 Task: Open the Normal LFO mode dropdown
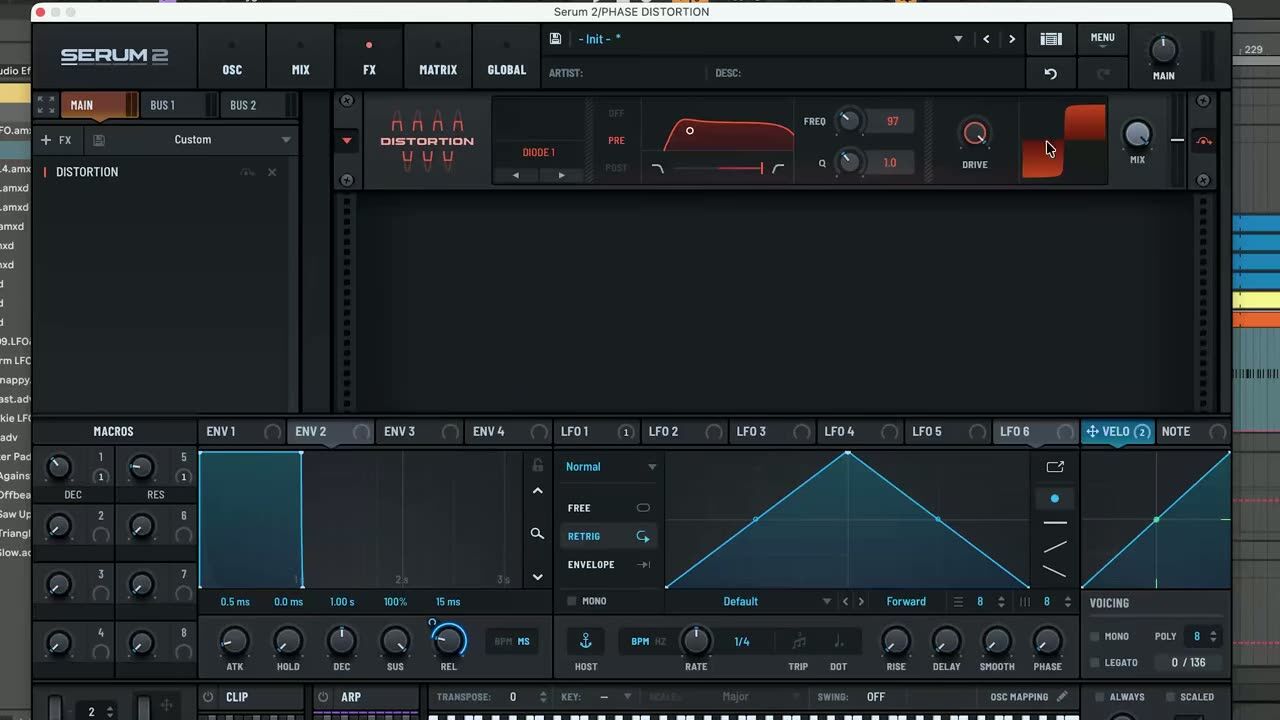(x=610, y=467)
